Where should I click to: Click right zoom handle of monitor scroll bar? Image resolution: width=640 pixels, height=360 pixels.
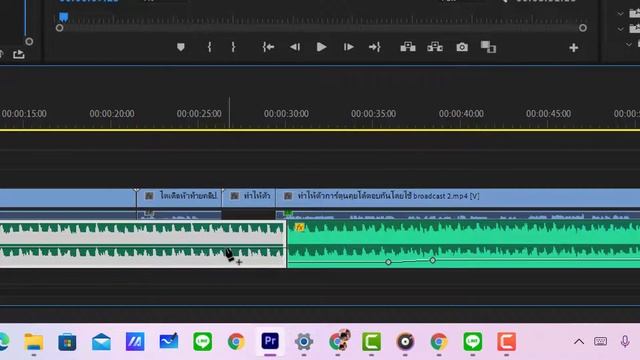tap(583, 28)
